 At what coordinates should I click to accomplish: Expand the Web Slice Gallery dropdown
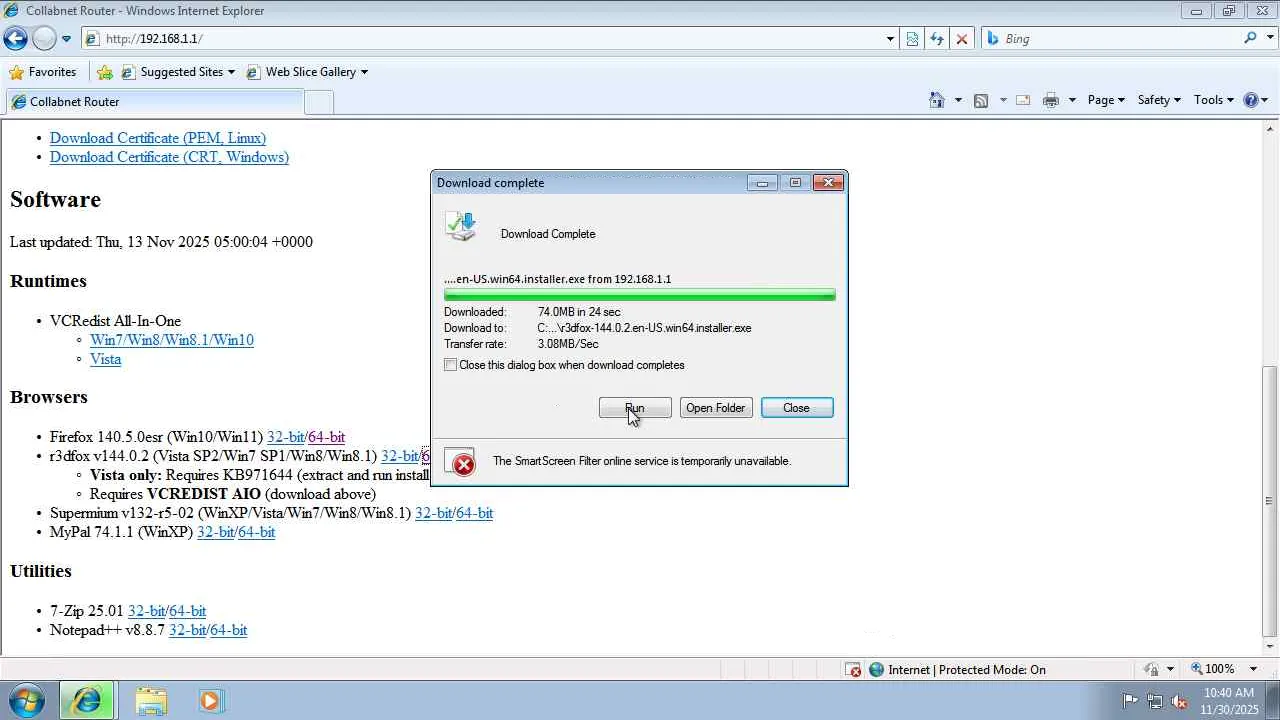coord(364,72)
